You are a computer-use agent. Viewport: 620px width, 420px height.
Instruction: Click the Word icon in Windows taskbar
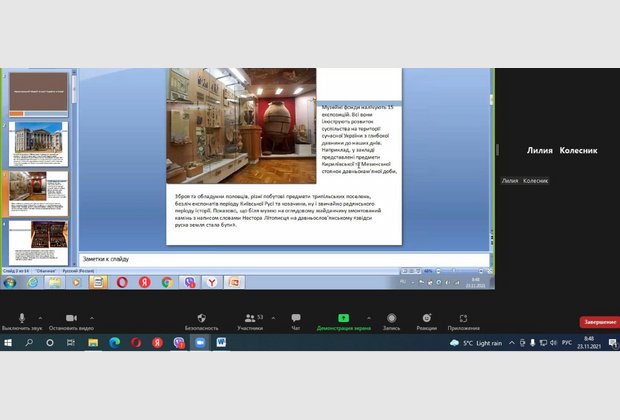[221, 343]
